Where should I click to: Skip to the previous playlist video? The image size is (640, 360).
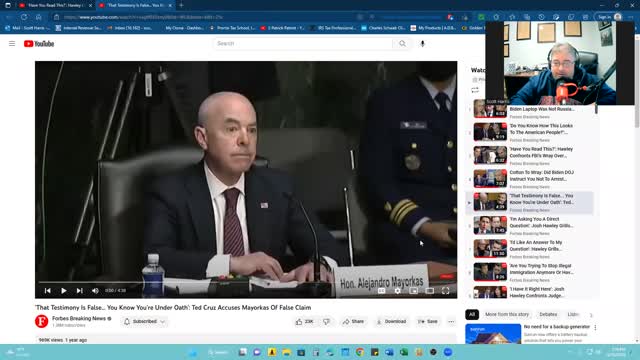coord(48,291)
